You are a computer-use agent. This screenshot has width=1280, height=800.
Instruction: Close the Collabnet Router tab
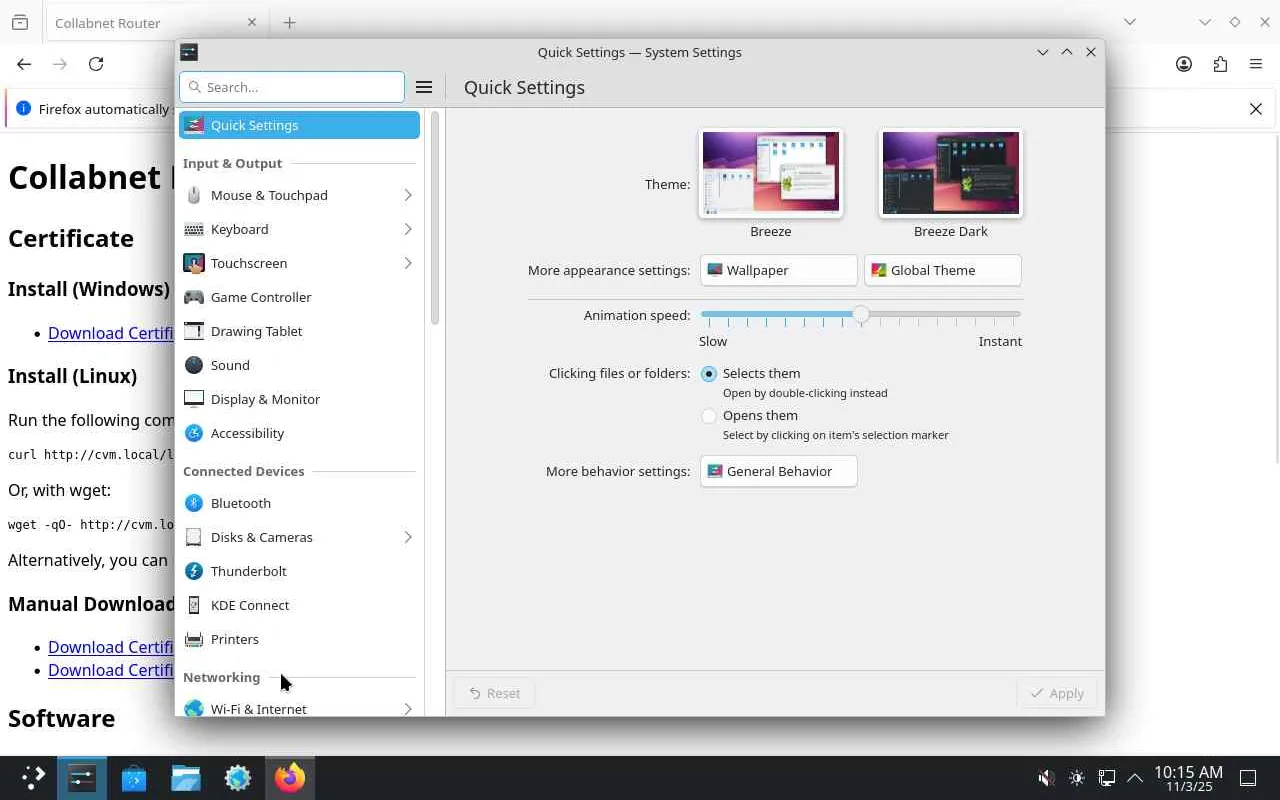[x=252, y=22]
